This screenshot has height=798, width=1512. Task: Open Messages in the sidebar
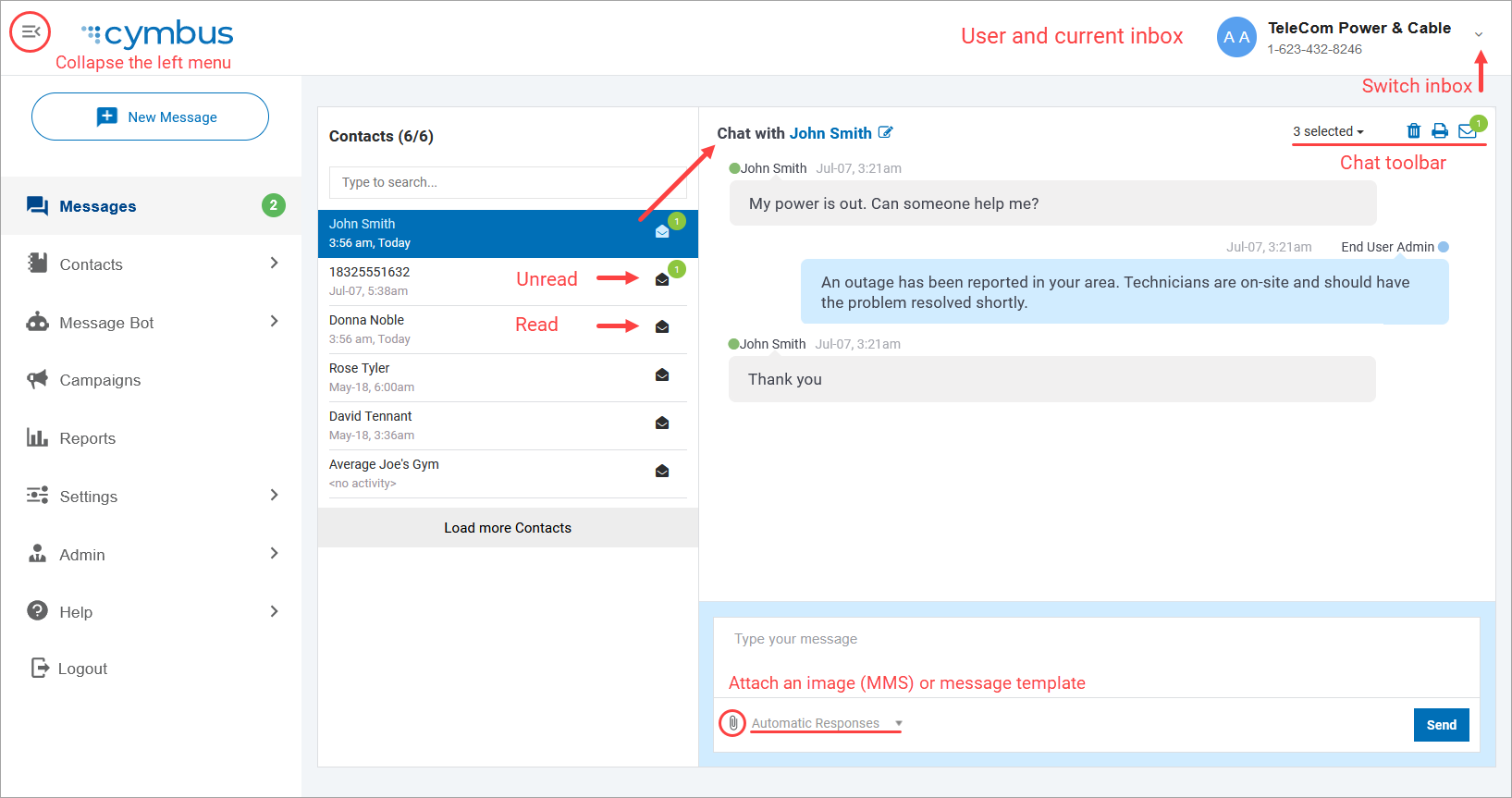tap(151, 205)
